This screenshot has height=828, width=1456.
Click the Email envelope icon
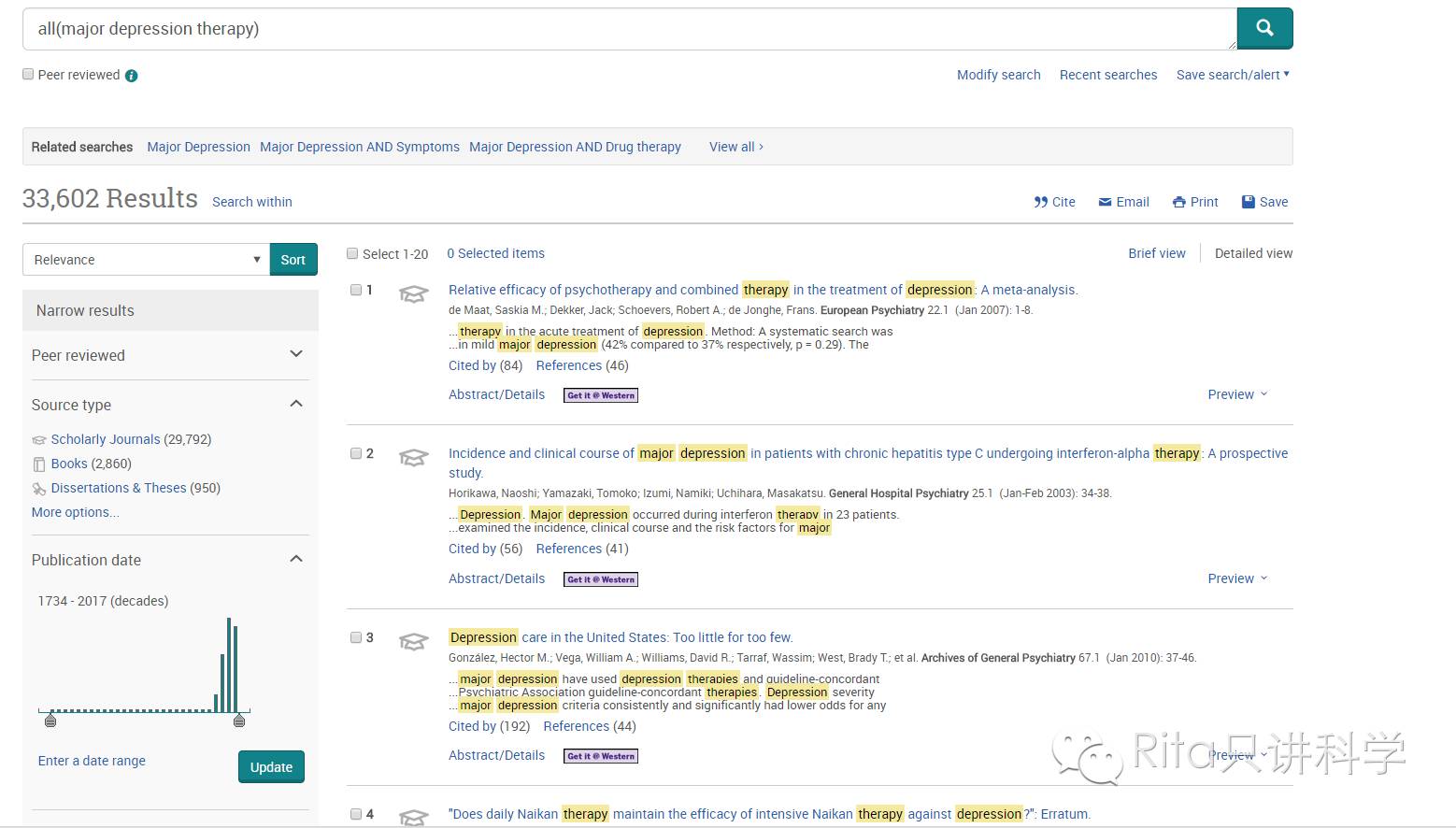pos(1105,202)
